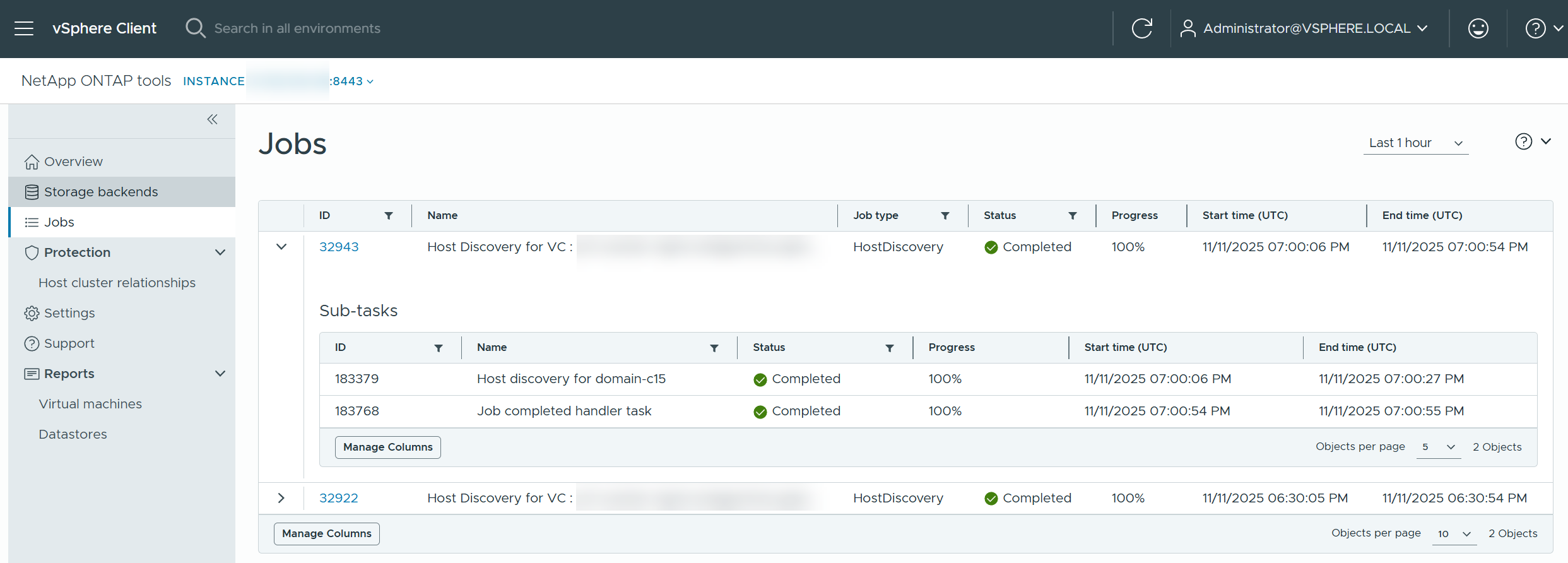Go to Datastores report in sidebar
Viewport: 1568px width, 563px height.
click(73, 434)
